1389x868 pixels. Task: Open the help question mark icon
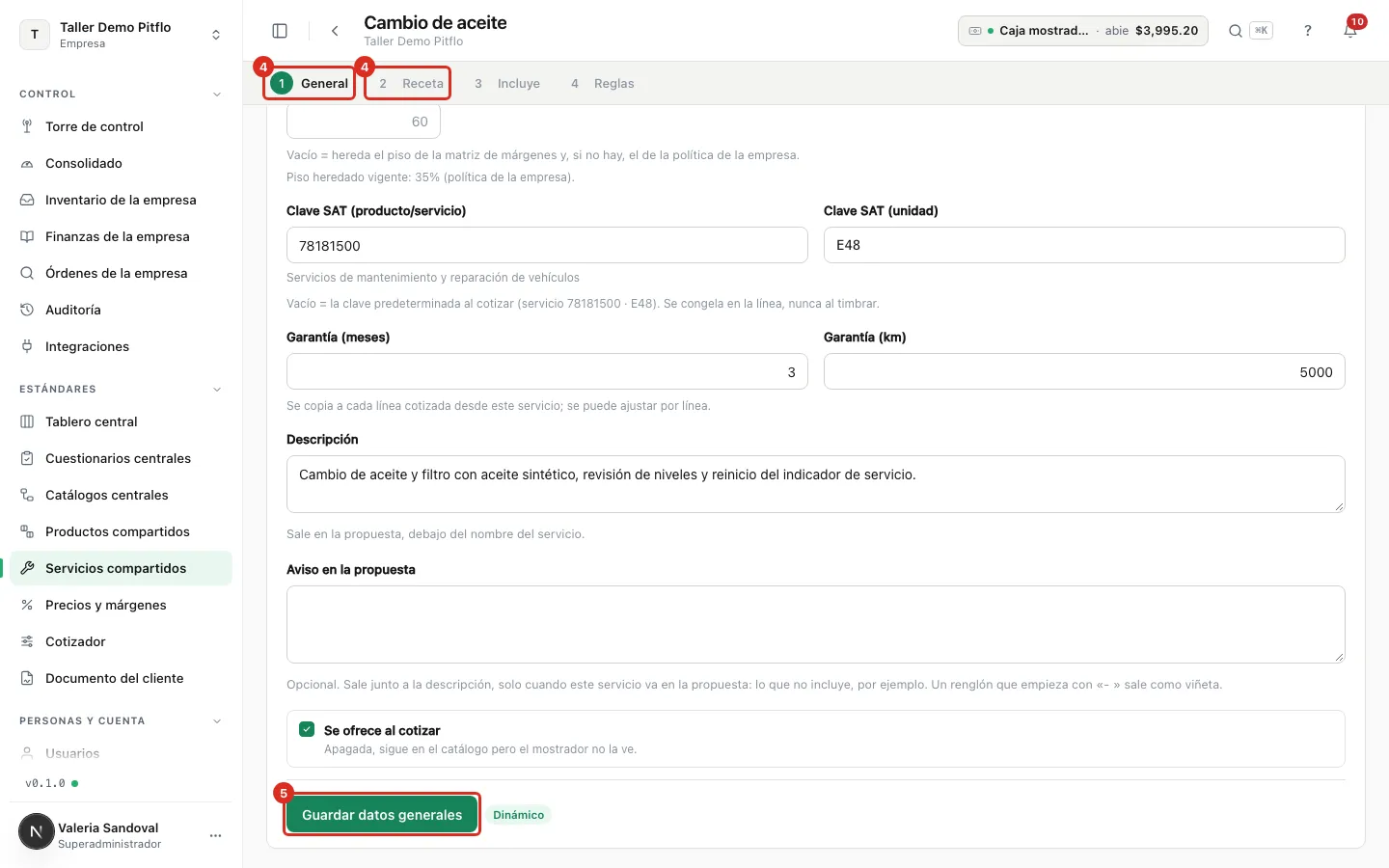tap(1308, 31)
